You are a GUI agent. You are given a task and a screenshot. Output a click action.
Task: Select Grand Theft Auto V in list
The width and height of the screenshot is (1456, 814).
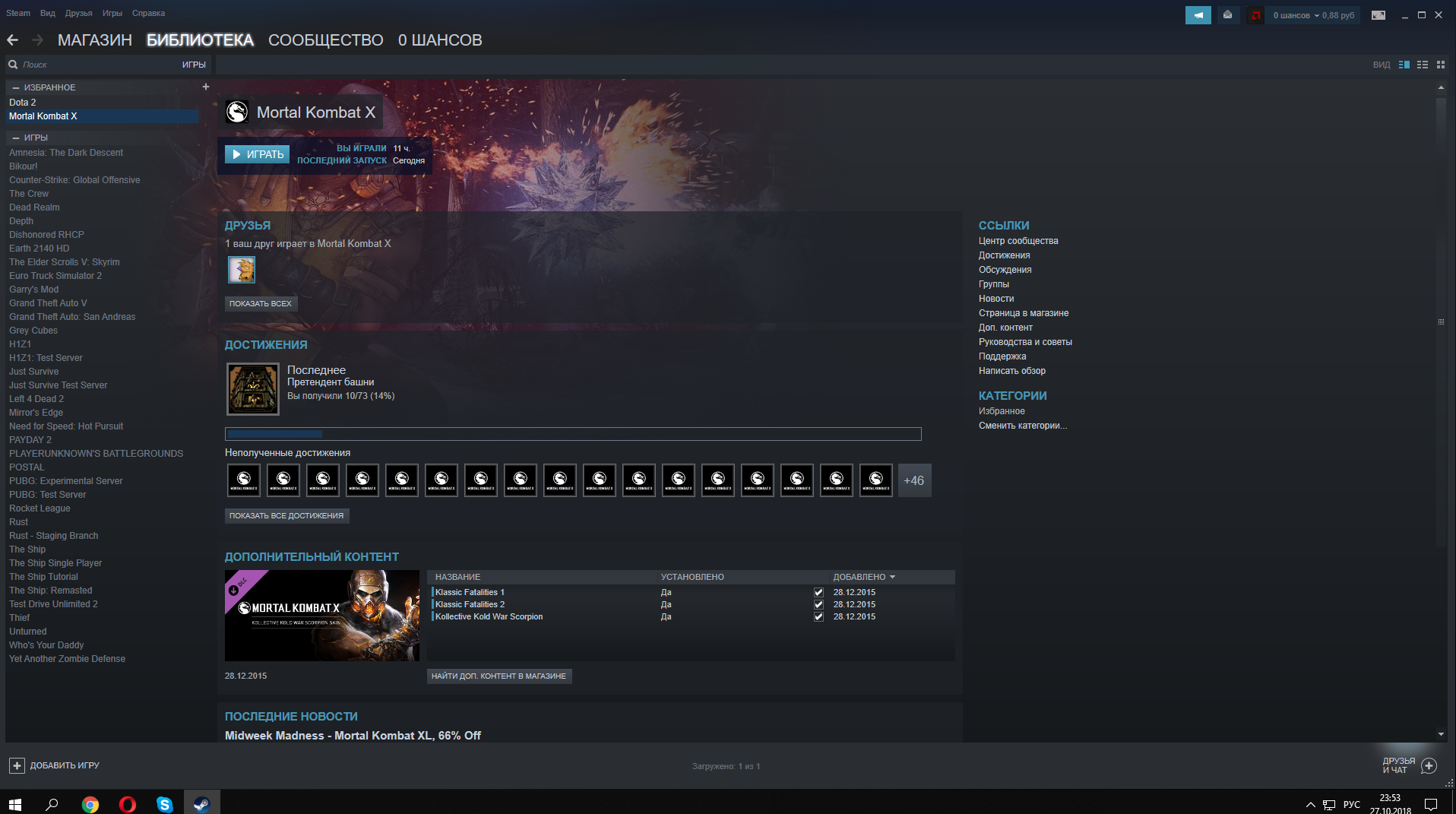pos(48,303)
